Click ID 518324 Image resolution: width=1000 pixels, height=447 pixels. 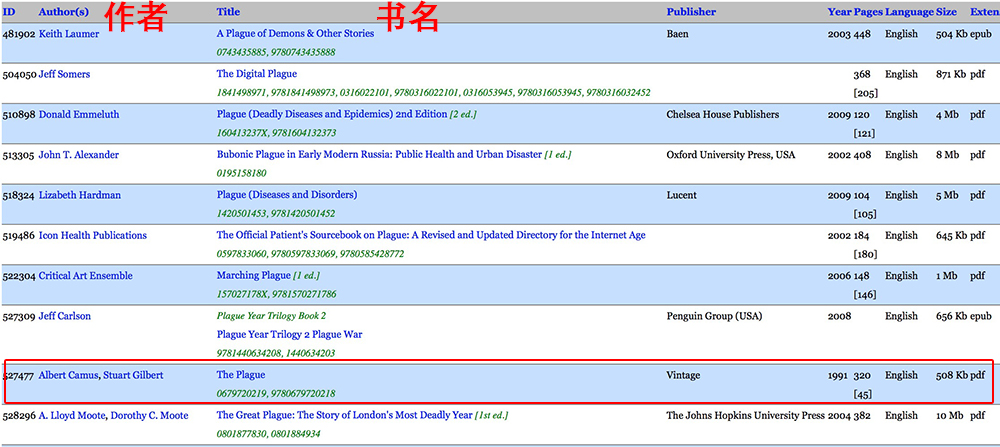pos(19,194)
